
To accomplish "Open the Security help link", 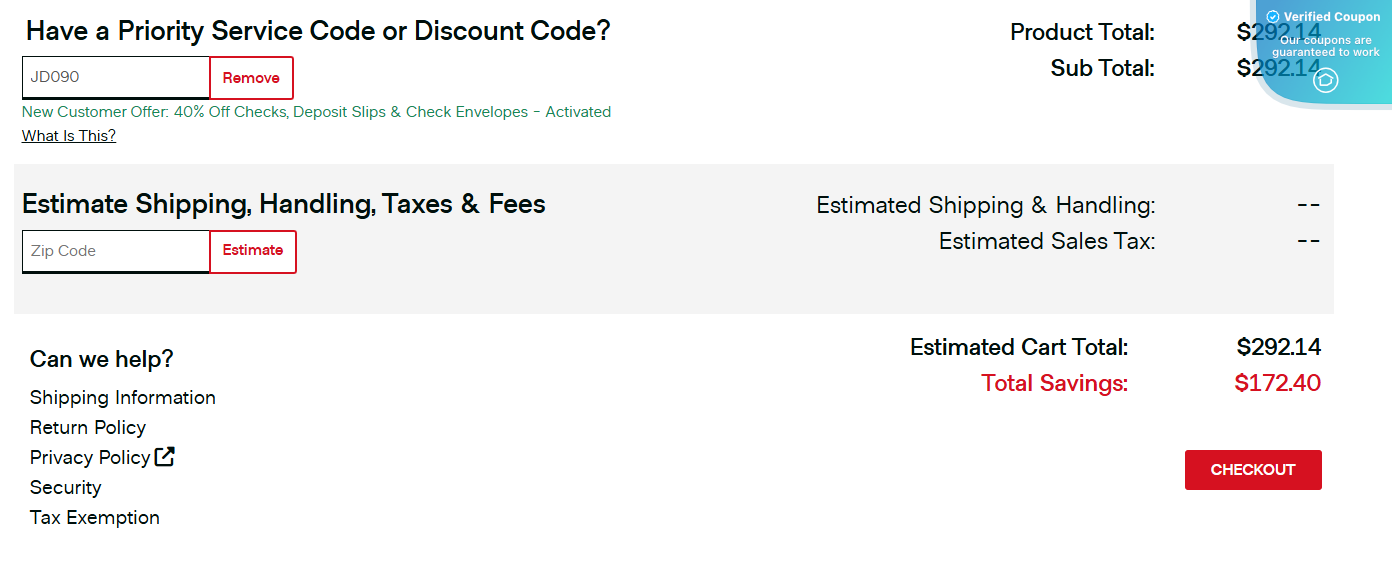I will point(65,487).
